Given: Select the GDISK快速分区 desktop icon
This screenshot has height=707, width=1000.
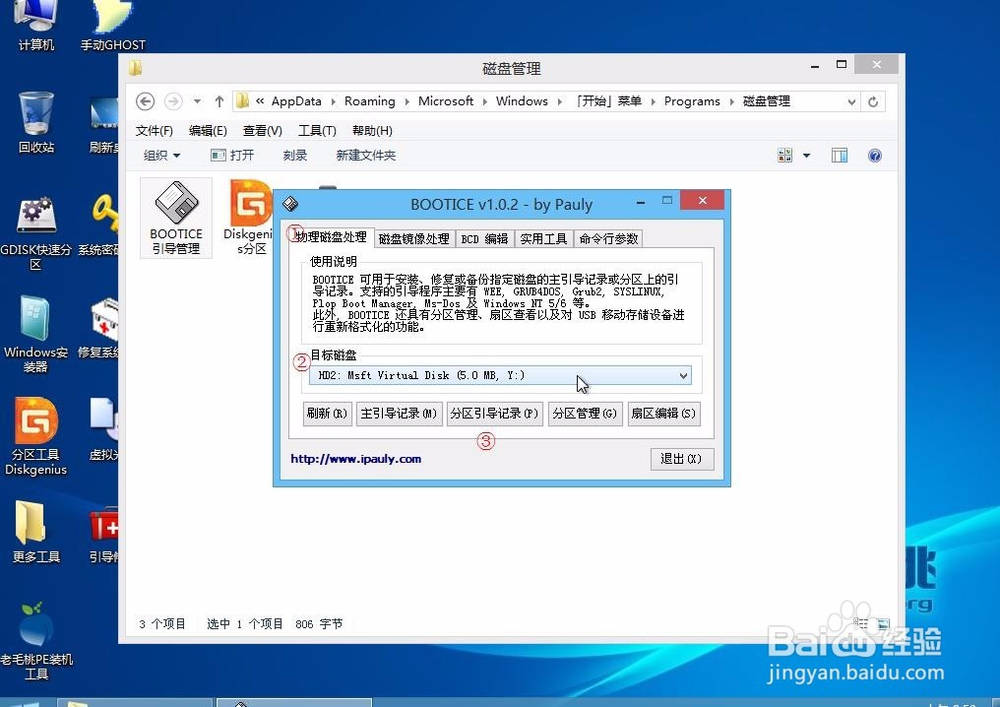Looking at the screenshot, I should tap(36, 233).
